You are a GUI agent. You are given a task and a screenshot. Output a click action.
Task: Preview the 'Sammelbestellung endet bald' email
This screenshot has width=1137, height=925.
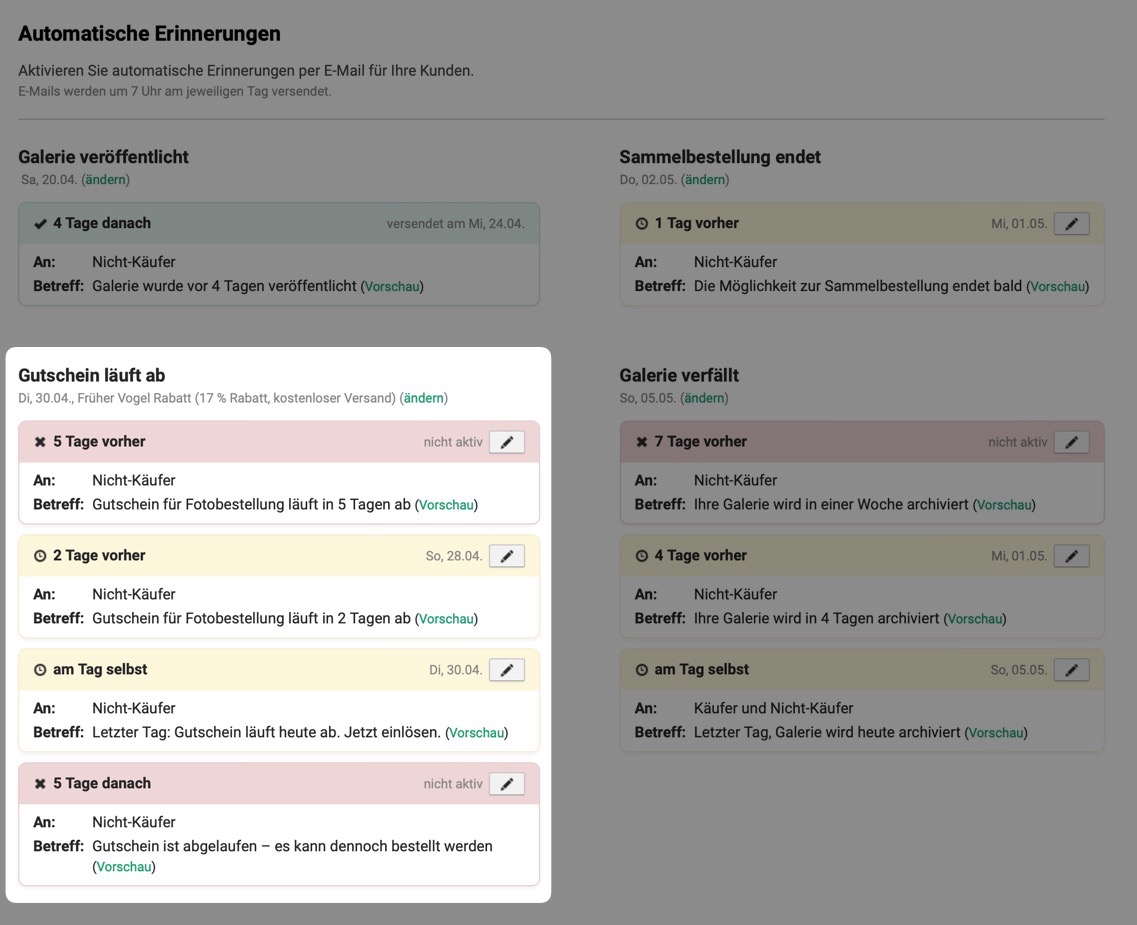[1057, 287]
